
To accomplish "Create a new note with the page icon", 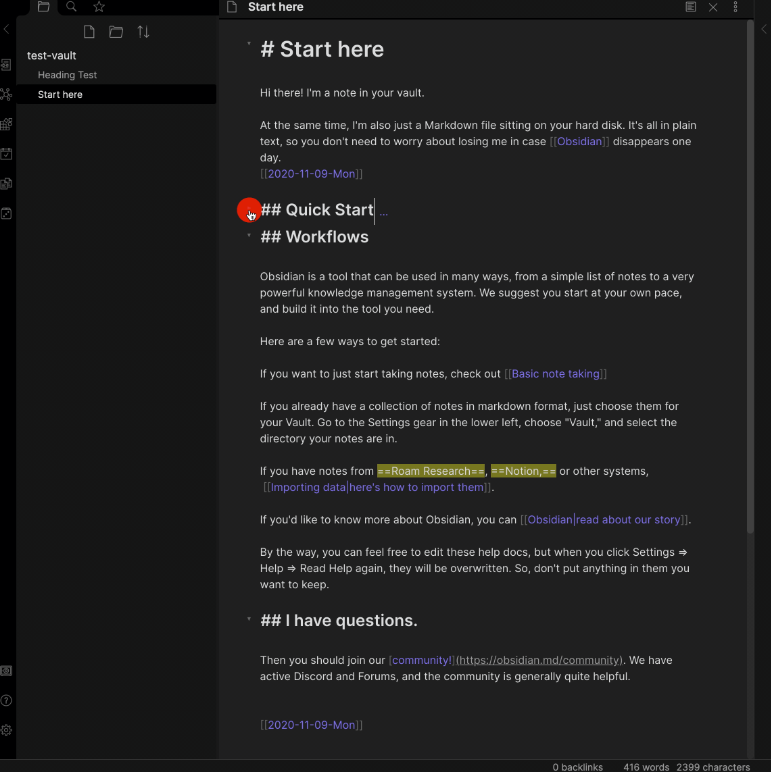I will click(x=89, y=32).
